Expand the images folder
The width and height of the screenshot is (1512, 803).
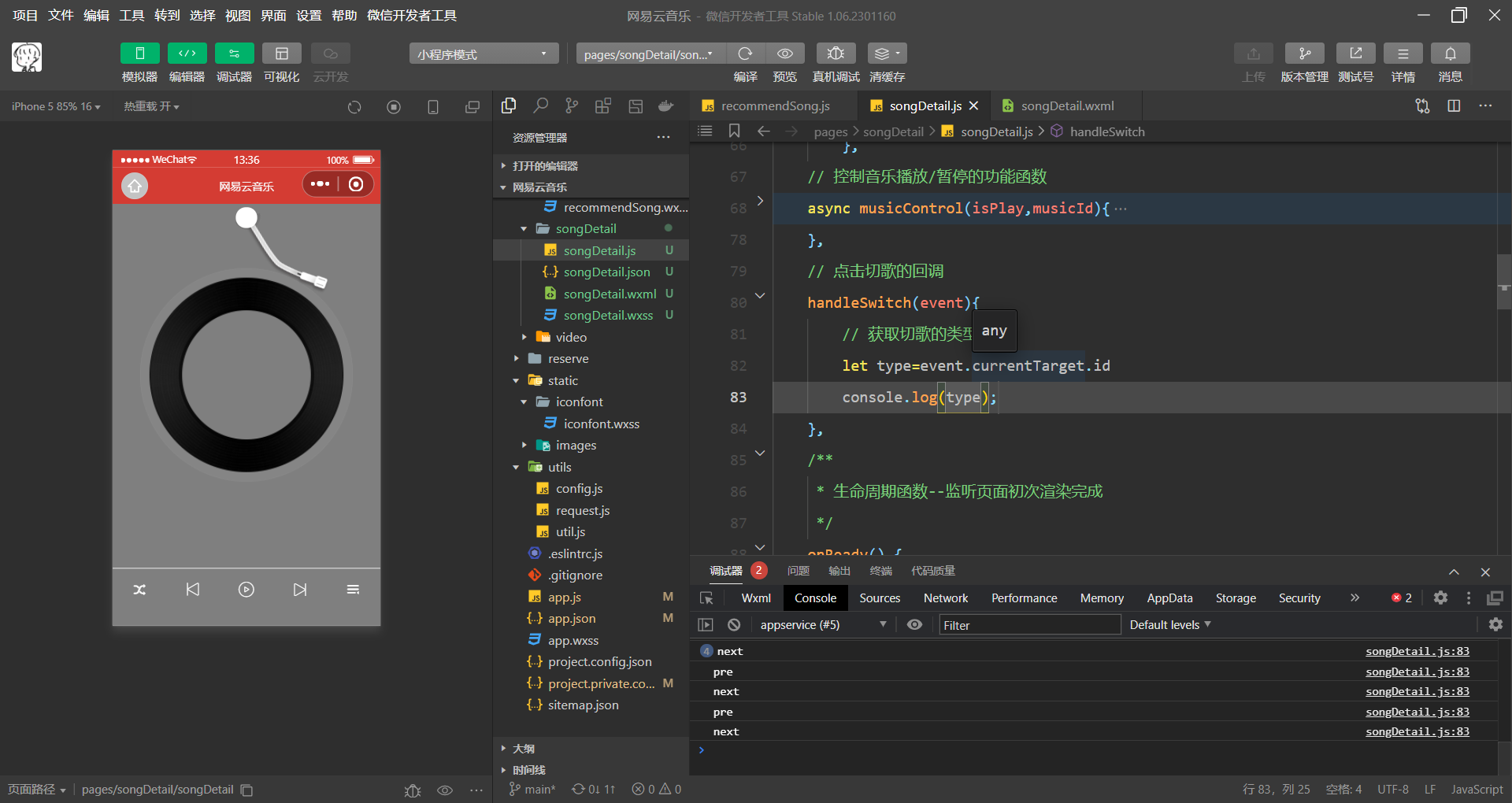(x=524, y=445)
